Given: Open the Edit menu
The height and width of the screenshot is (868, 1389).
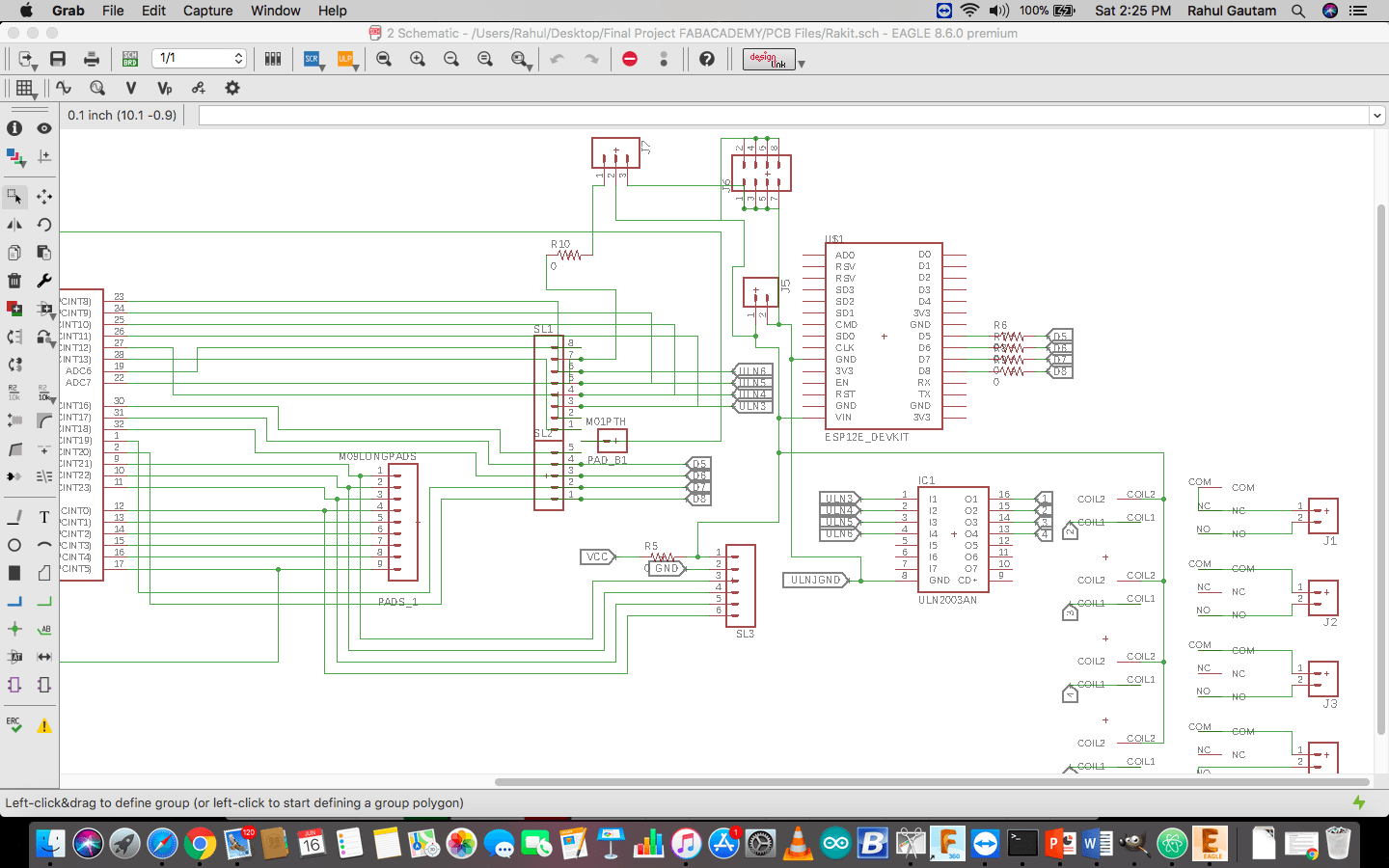Looking at the screenshot, I should [153, 11].
